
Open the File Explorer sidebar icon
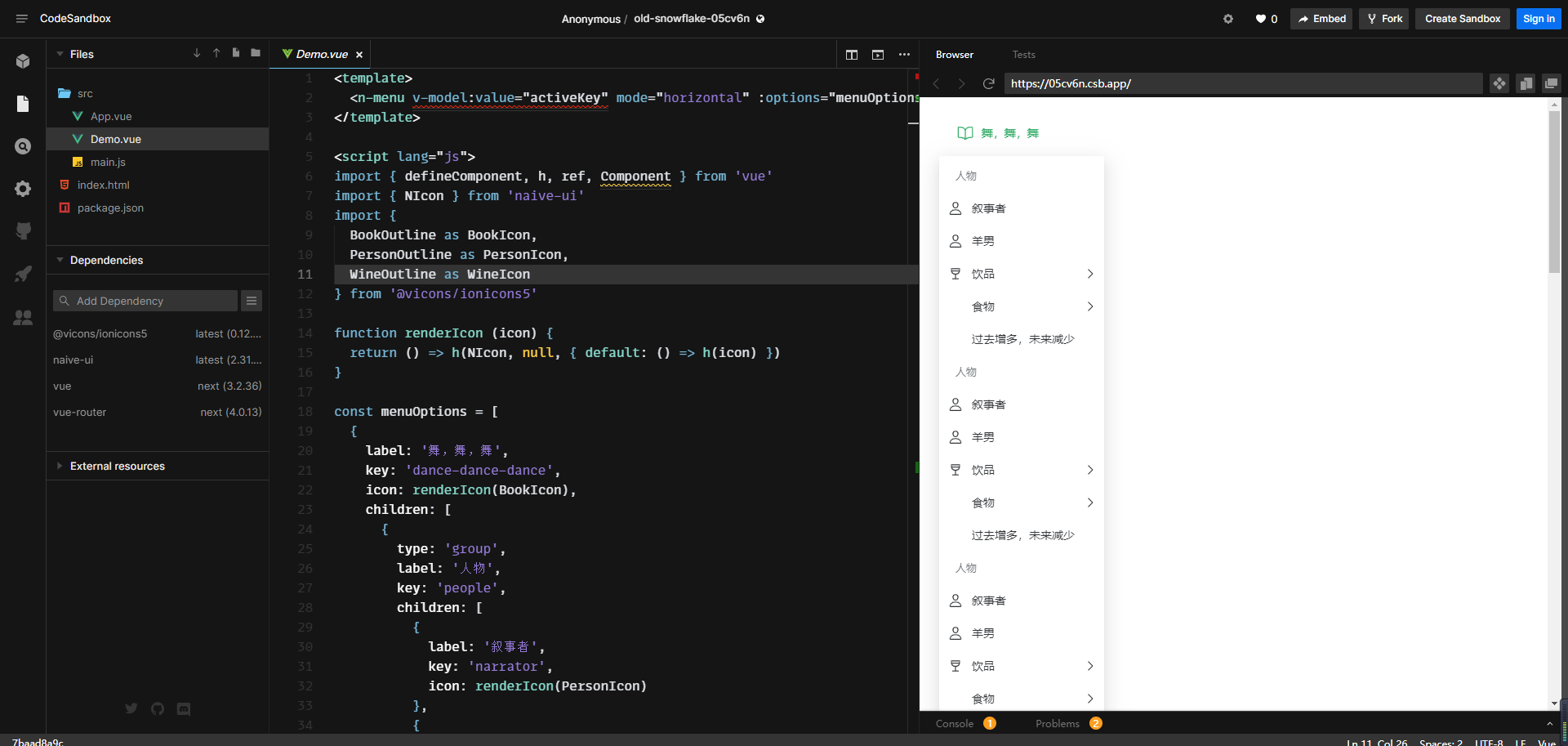tap(23, 104)
